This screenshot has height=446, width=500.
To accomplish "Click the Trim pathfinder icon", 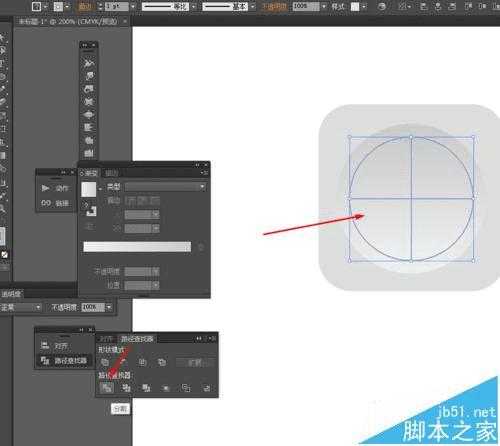I will [126, 388].
